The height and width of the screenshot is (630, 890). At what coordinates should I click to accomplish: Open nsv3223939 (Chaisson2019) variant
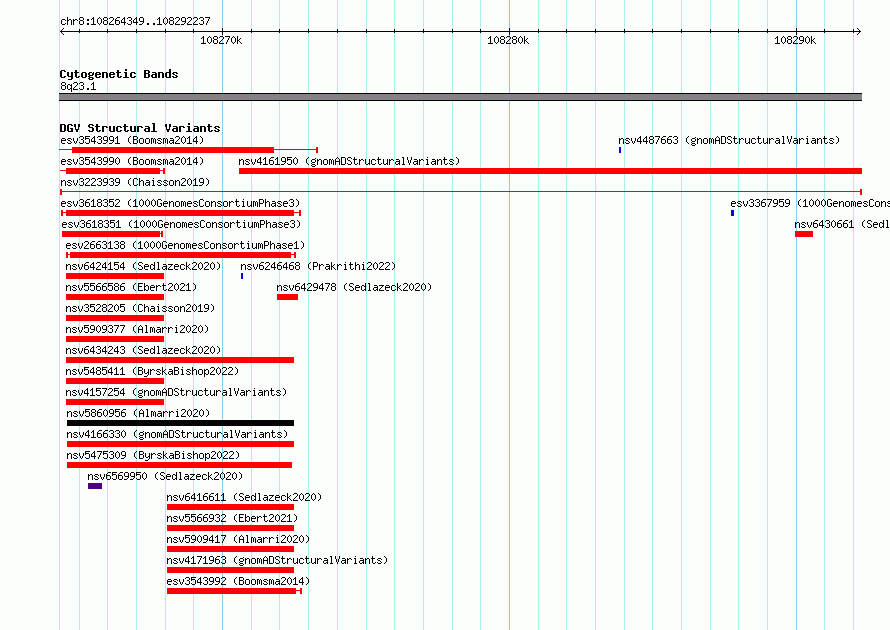135,182
